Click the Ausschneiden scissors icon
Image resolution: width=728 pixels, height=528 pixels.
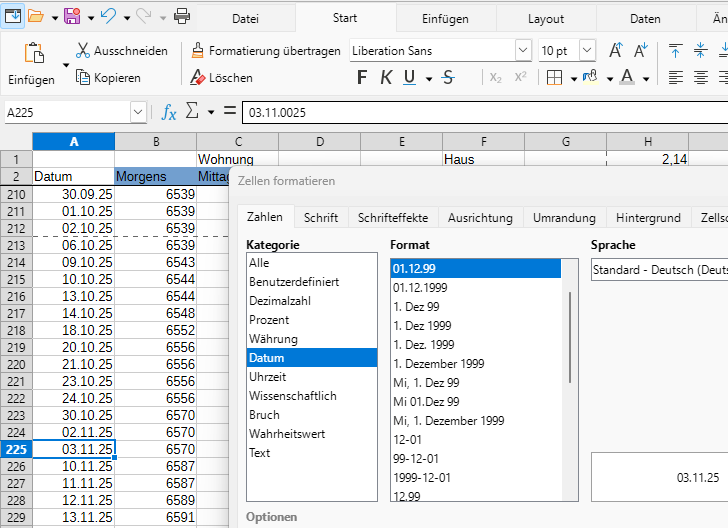(x=83, y=51)
